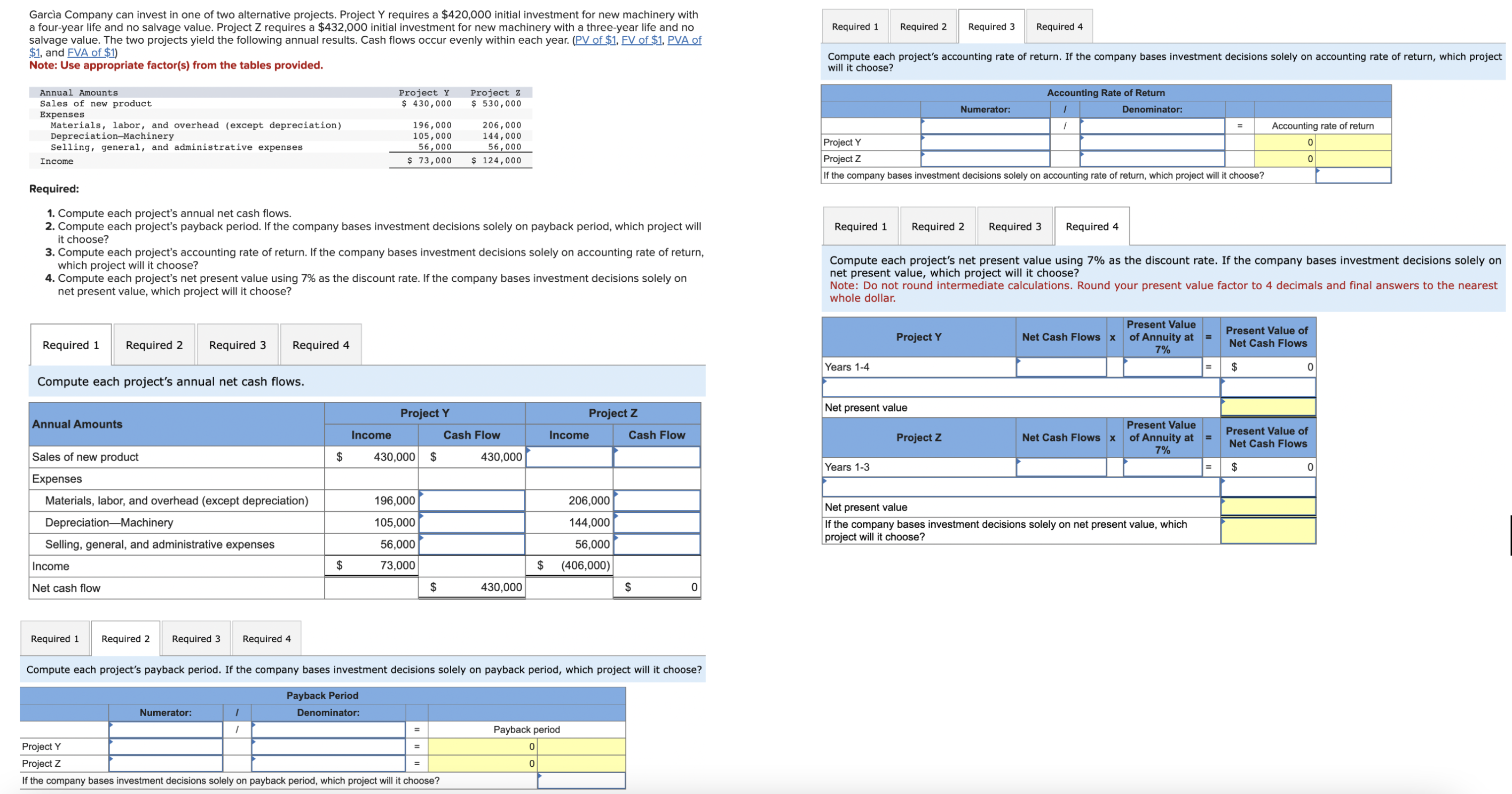
Task: Select Required 4 tab above net present value table
Action: pyautogui.click(x=1092, y=227)
